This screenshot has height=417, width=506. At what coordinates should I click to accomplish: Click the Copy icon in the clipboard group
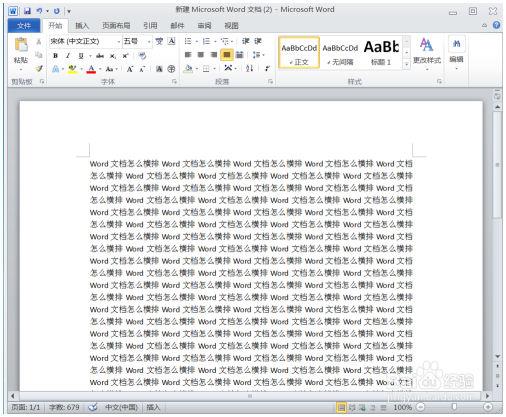39,55
